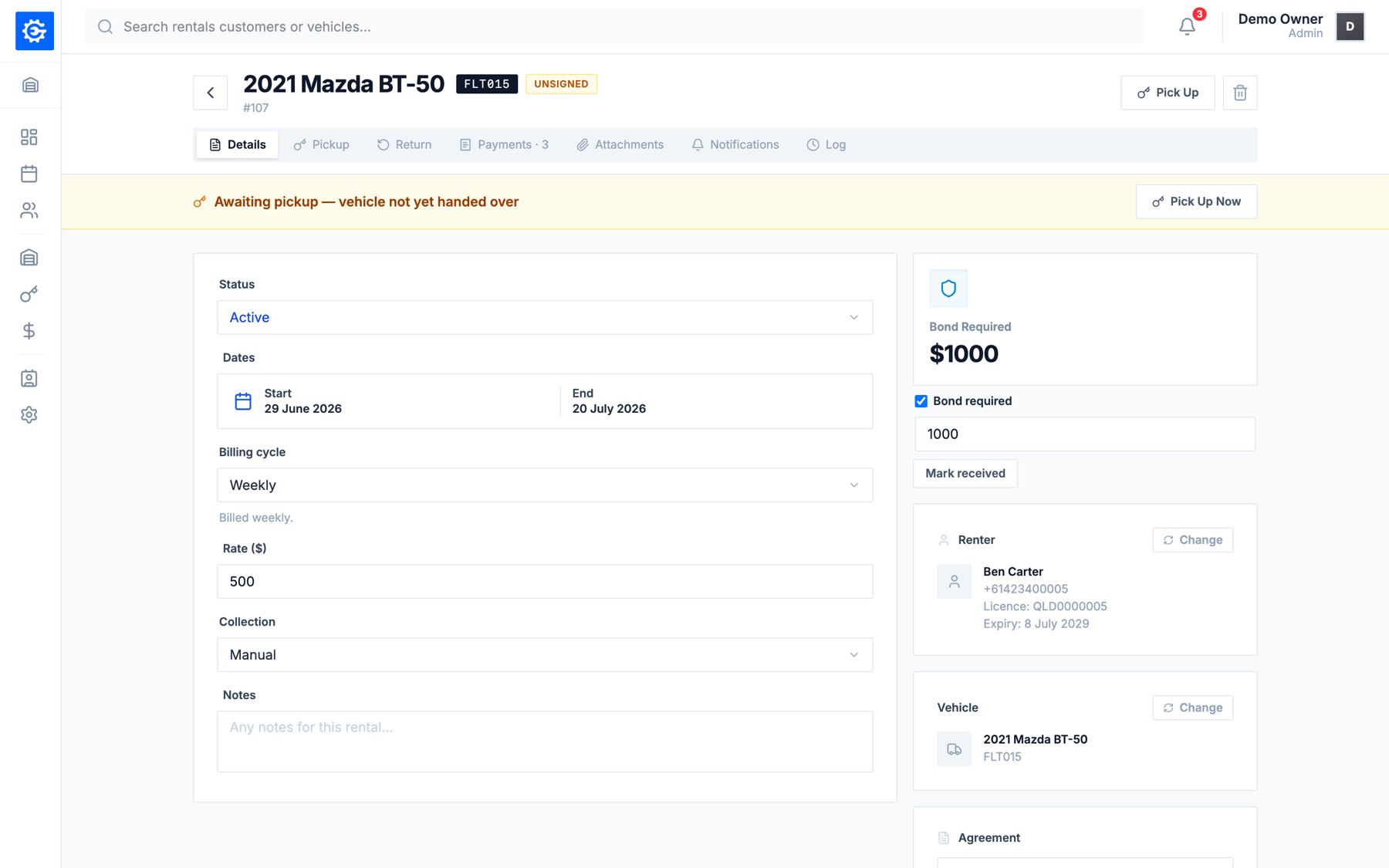This screenshot has width=1389, height=868.
Task: Open the notifications bell with 3 badge
Action: [x=1188, y=26]
